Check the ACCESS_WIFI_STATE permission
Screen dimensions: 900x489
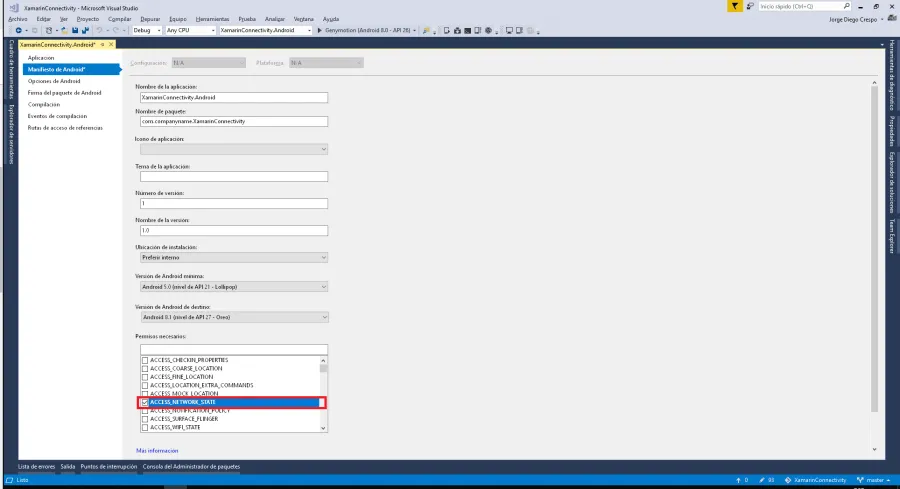(x=145, y=428)
